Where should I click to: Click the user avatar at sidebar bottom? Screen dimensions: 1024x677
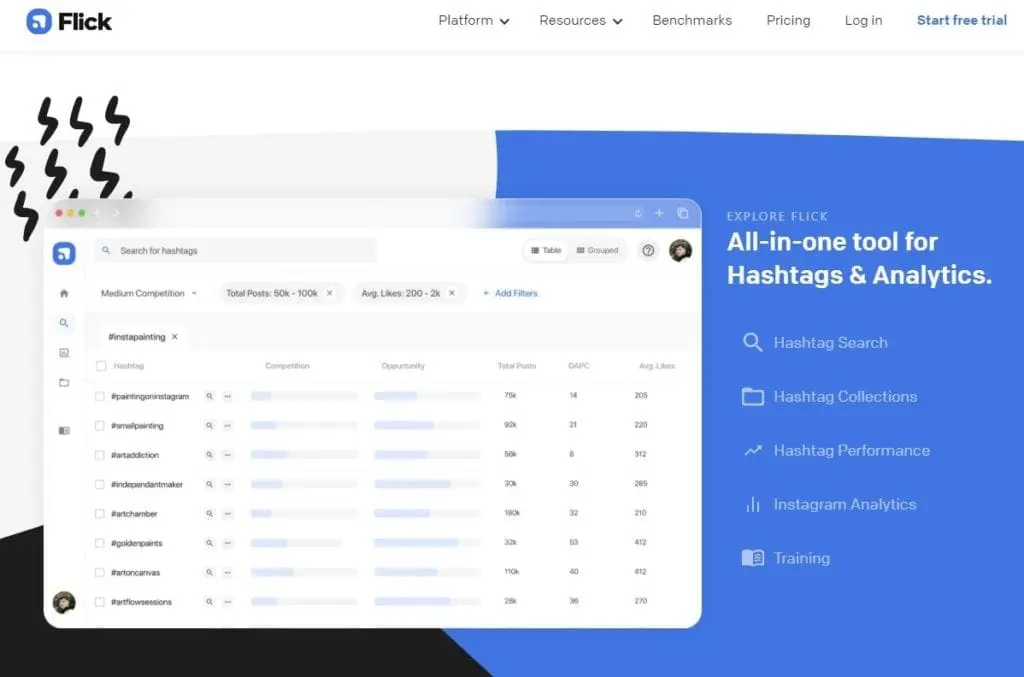tap(64, 602)
